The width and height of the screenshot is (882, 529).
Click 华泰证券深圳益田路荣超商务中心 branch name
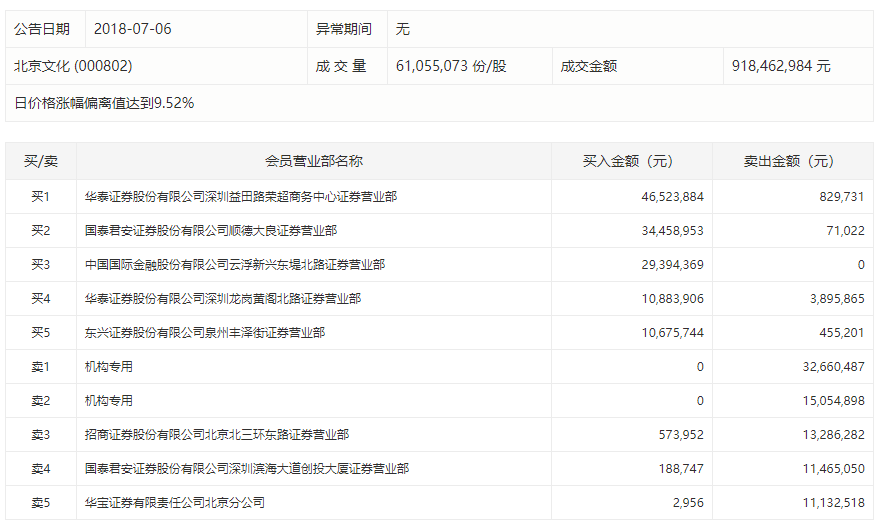241,197
